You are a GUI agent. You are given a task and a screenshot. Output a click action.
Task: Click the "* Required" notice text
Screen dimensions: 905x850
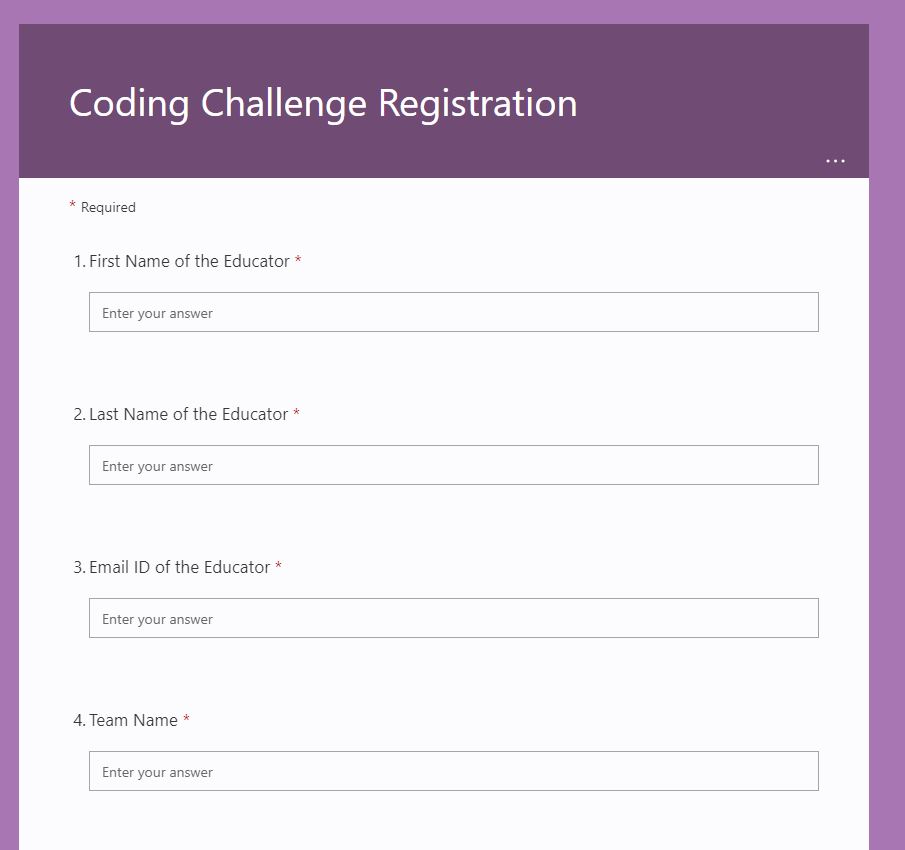coord(103,207)
